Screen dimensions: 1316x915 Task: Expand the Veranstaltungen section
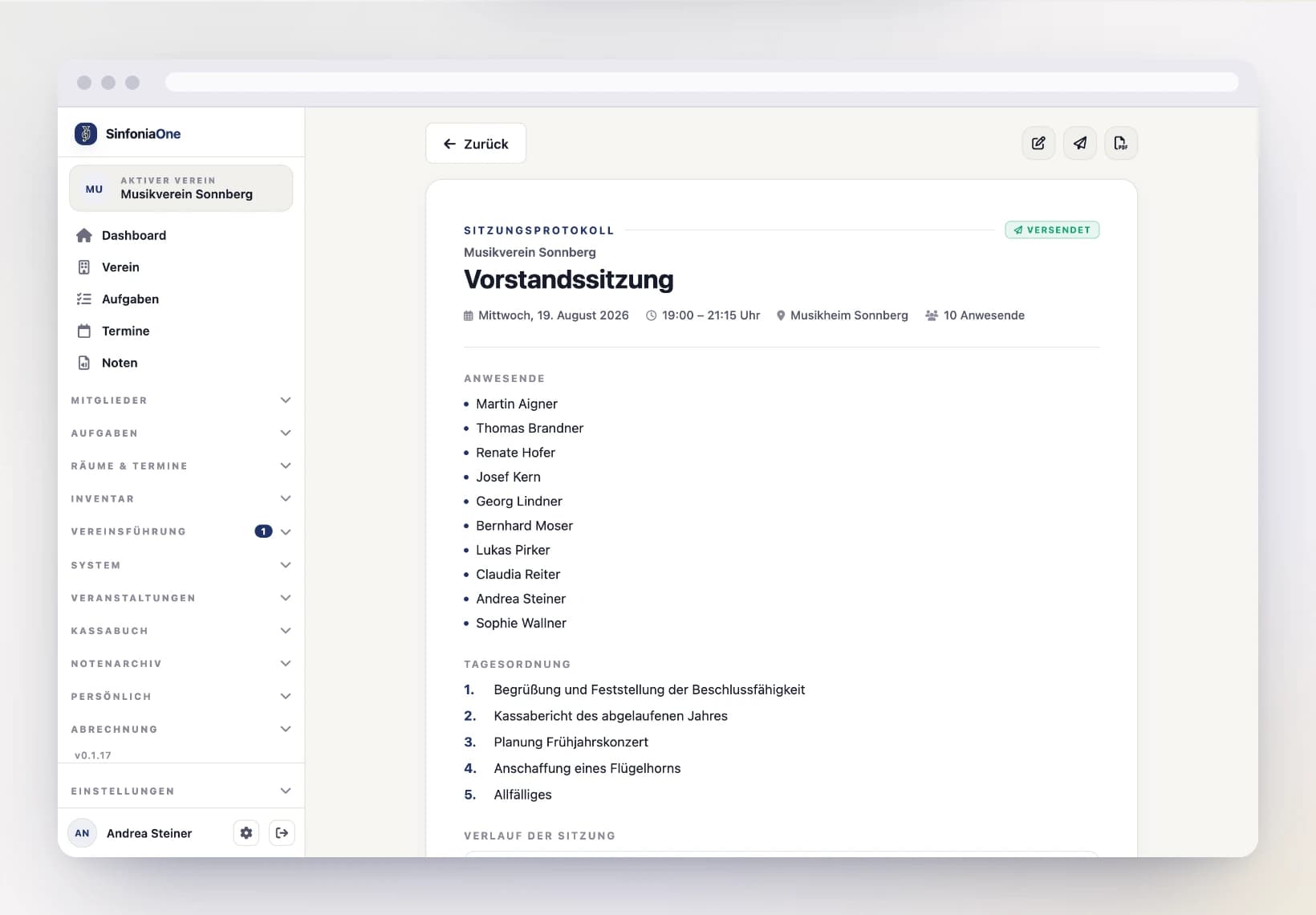181,598
